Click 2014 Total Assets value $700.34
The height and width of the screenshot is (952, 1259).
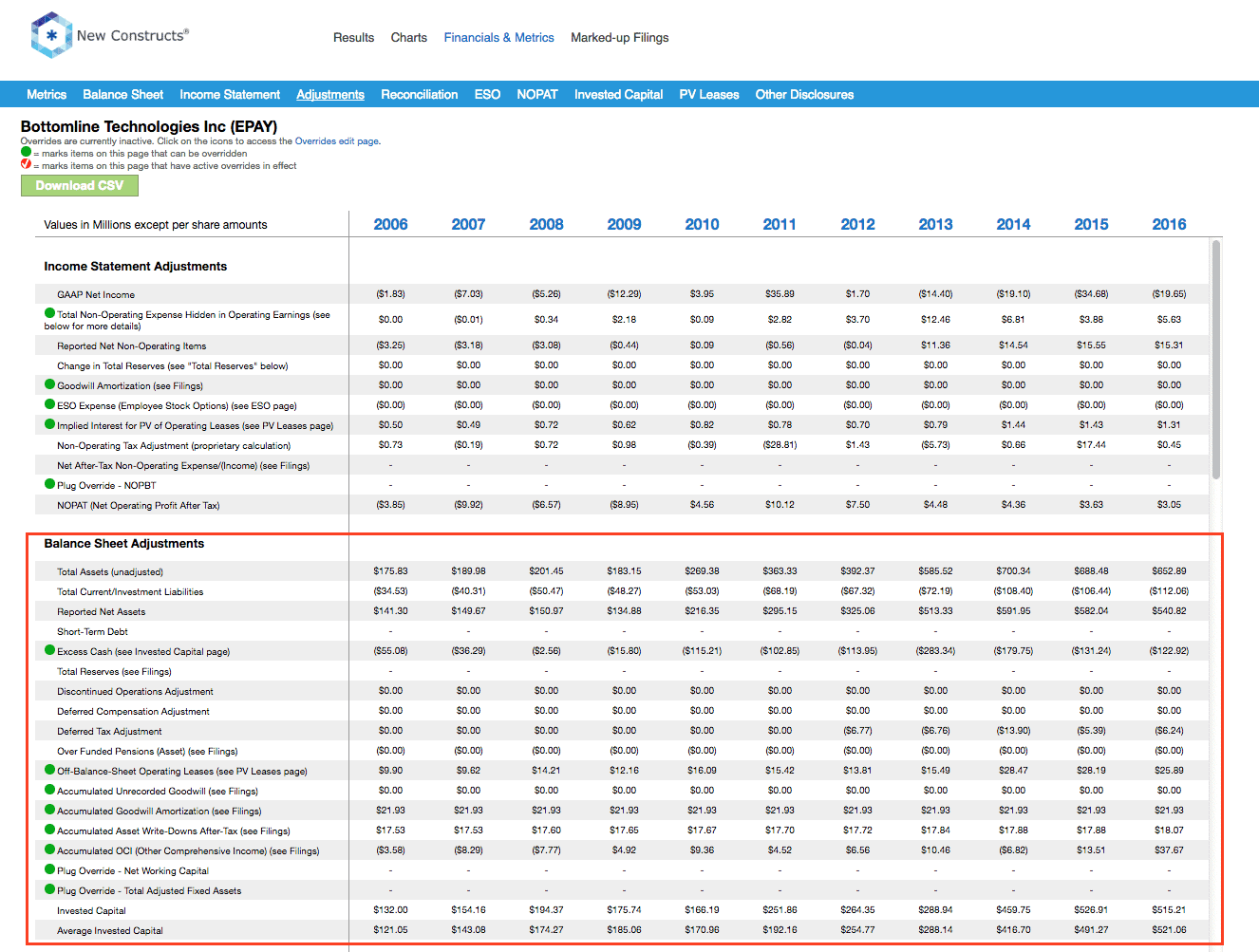click(1013, 570)
